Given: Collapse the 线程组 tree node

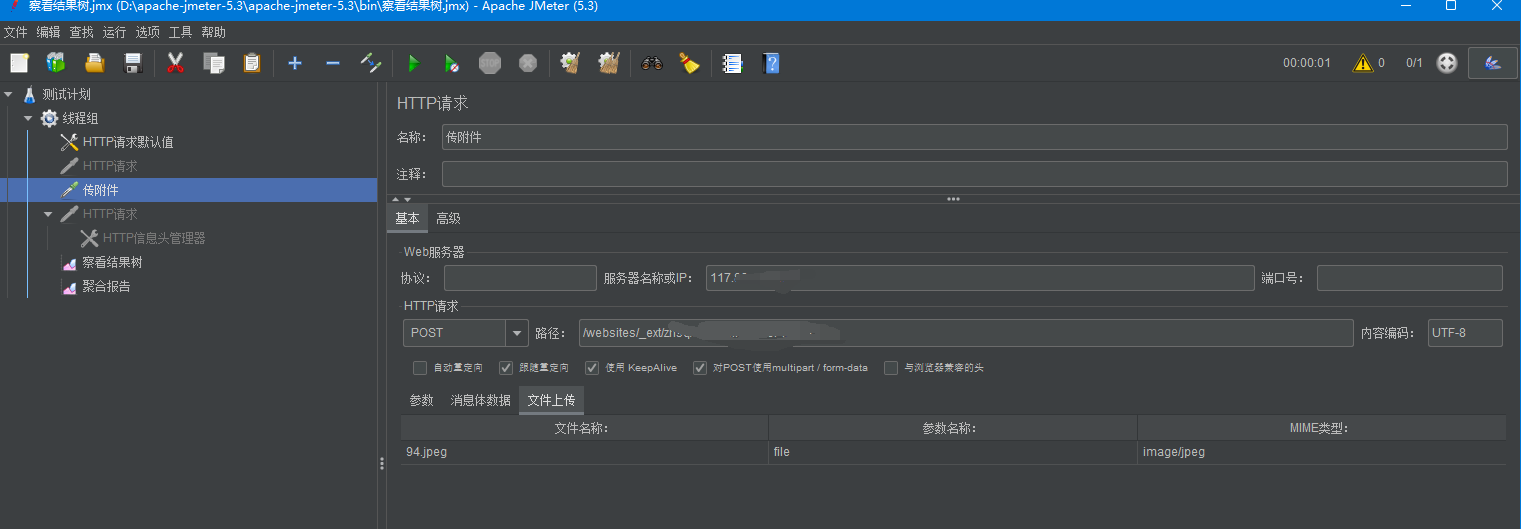Looking at the screenshot, I should 29,118.
